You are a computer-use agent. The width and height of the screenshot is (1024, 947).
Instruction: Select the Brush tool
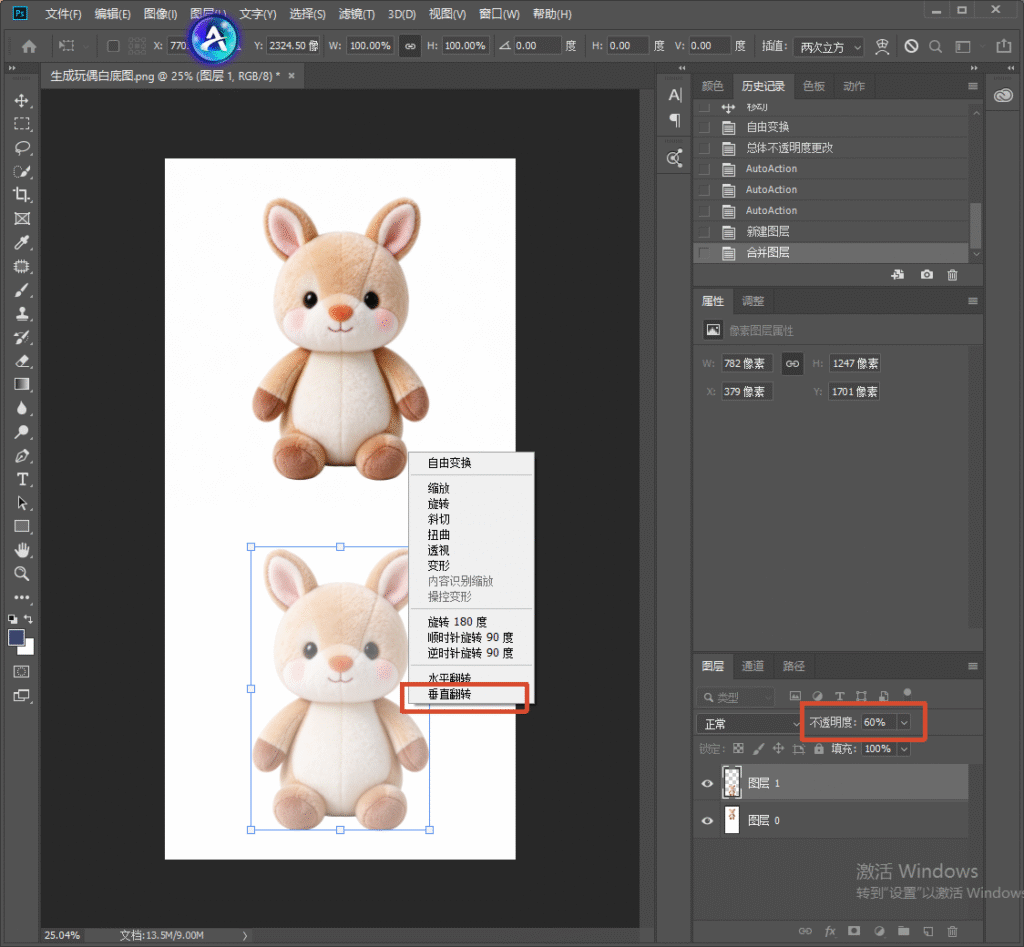coord(22,291)
